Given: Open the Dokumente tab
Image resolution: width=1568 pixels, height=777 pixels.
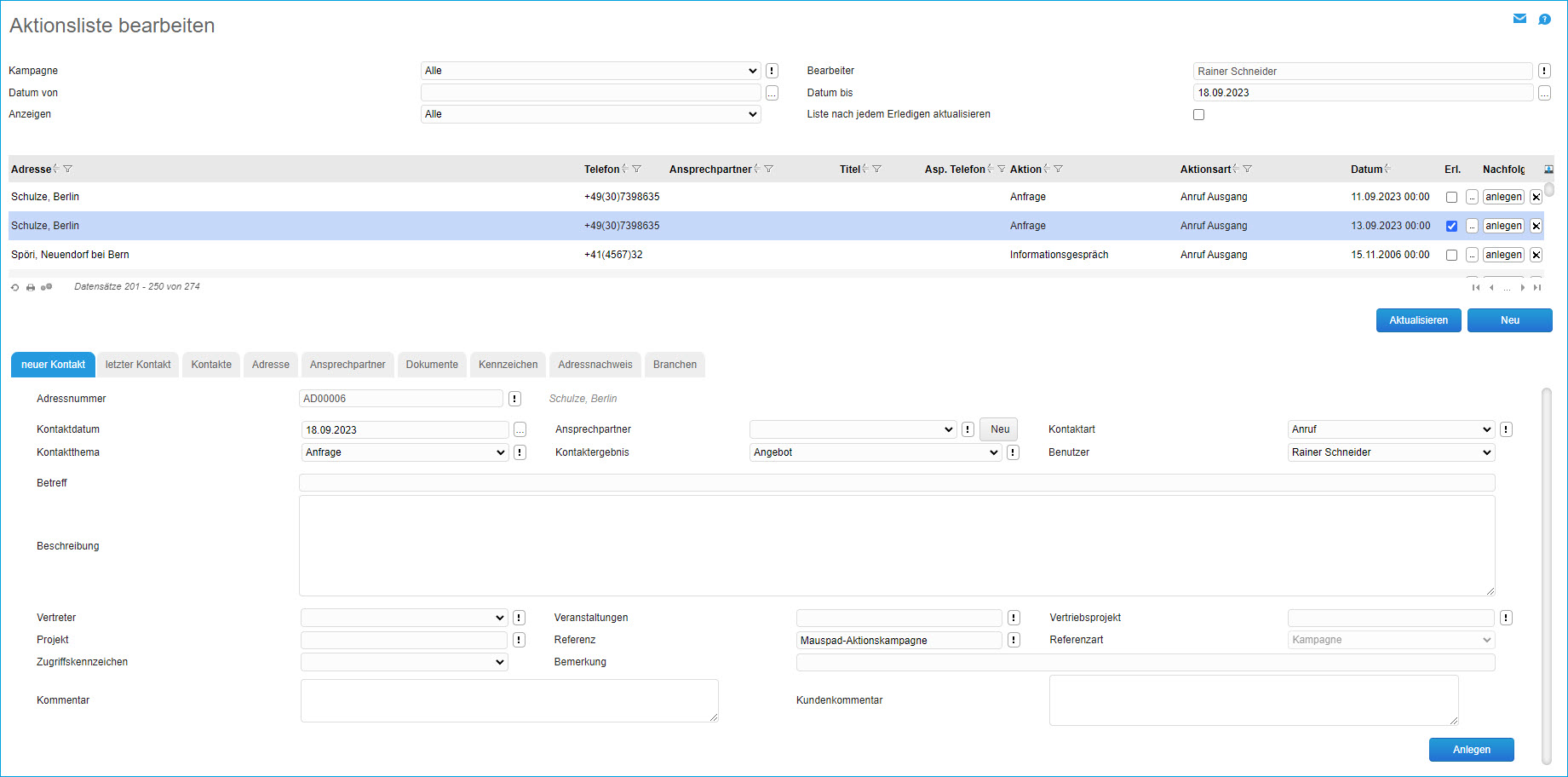Looking at the screenshot, I should (432, 365).
